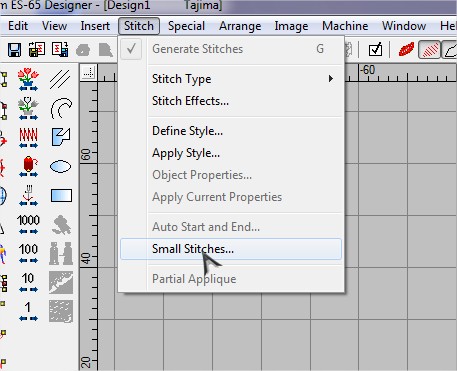
Task: Select the curved arc shape tool
Action: click(61, 108)
